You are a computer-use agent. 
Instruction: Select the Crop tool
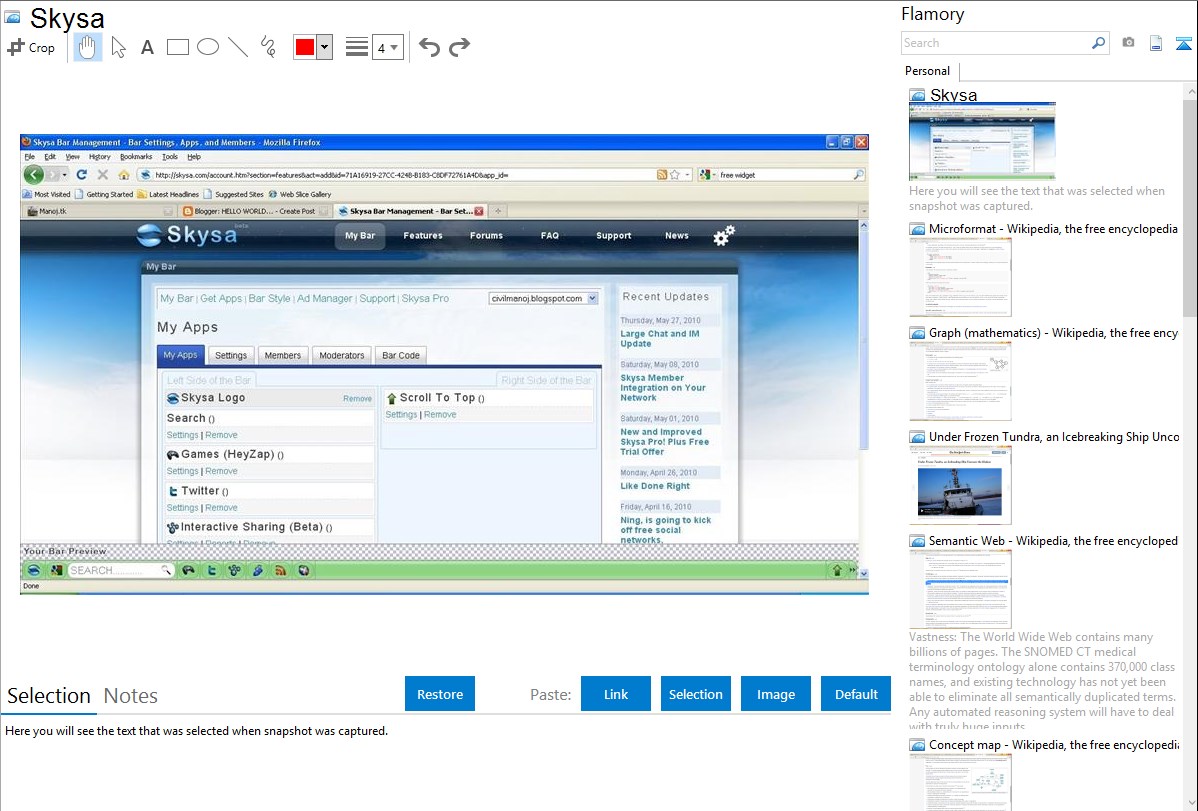tap(31, 47)
